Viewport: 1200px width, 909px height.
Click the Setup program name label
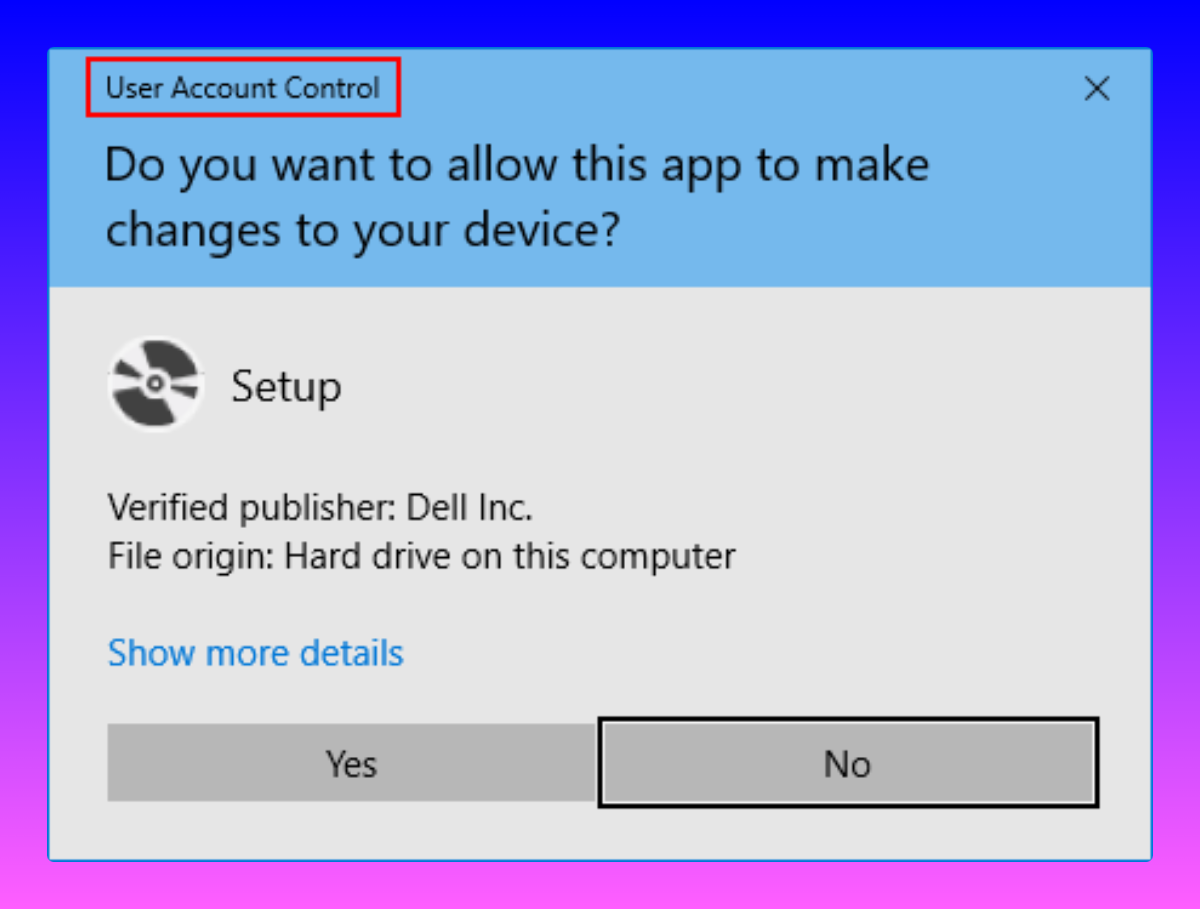click(x=286, y=386)
